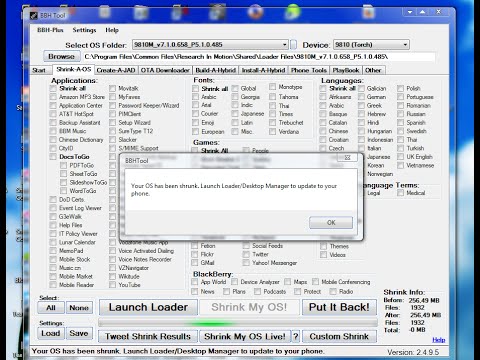Open the Help link near Shrink Info
The width and height of the screenshot is (480, 360).
(x=439, y=340)
